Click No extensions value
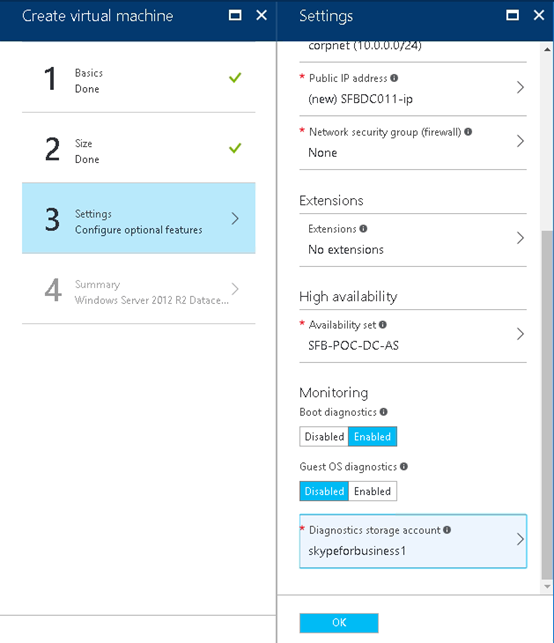This screenshot has width=554, height=643. (346, 249)
